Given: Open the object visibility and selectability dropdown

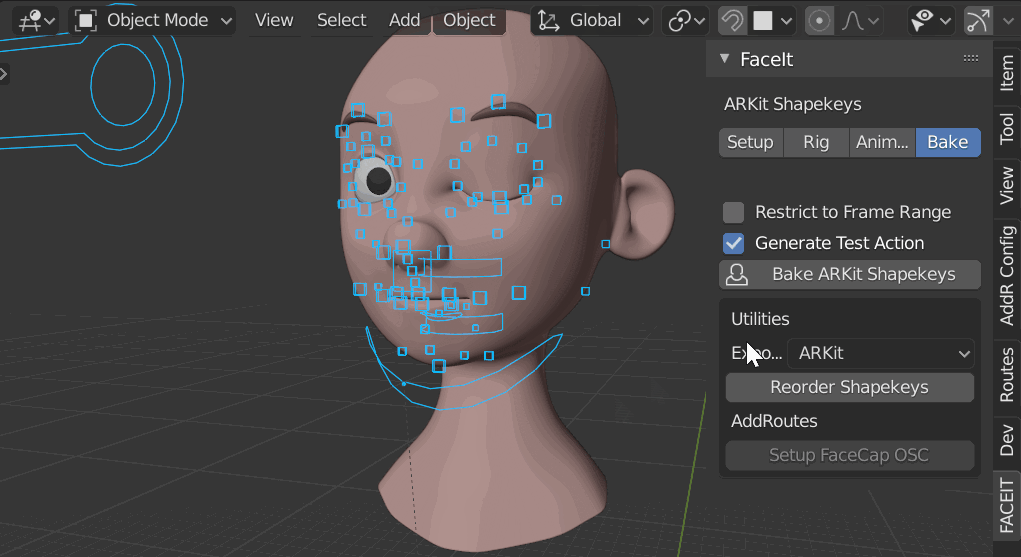Looking at the screenshot, I should click(x=930, y=20).
